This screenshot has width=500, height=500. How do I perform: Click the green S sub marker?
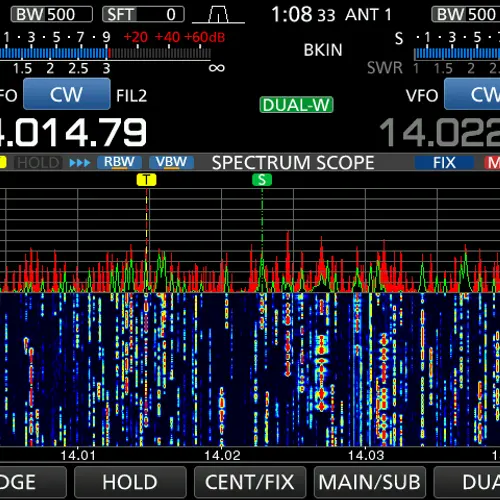tap(262, 180)
